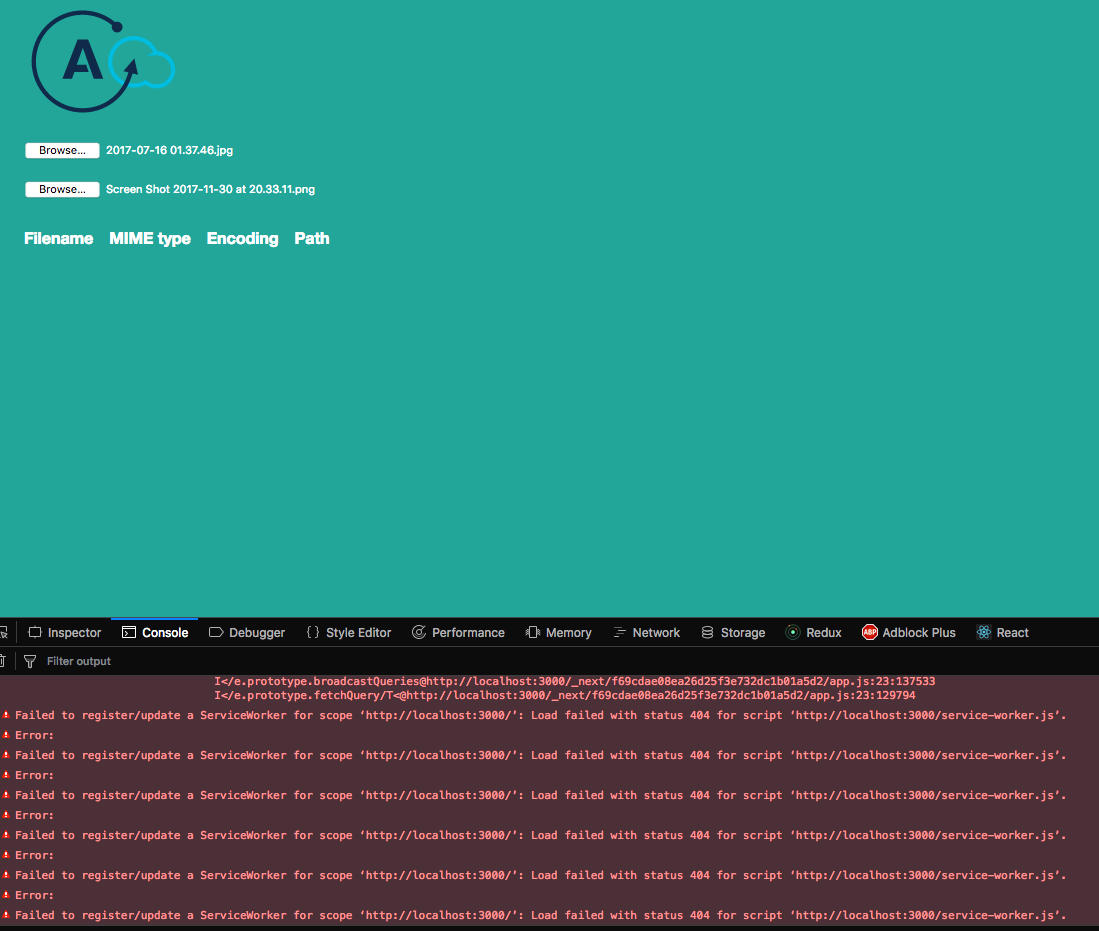
Task: Open the Network tab
Action: click(x=646, y=632)
